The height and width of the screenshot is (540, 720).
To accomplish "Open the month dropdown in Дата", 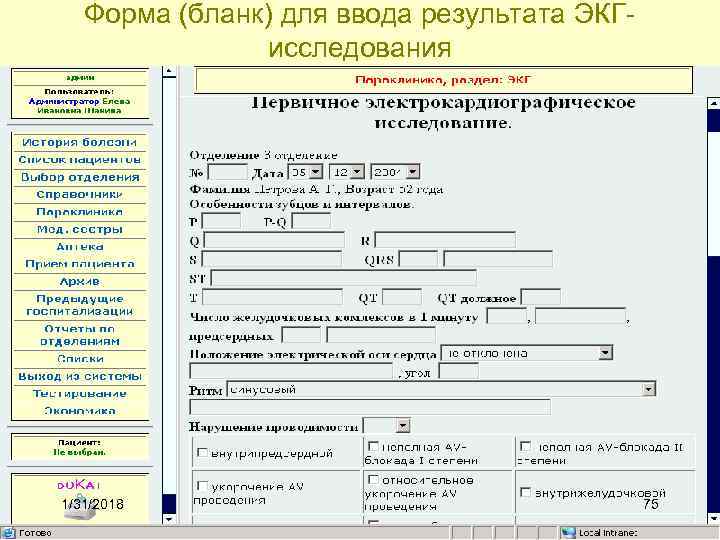I will [x=358, y=172].
